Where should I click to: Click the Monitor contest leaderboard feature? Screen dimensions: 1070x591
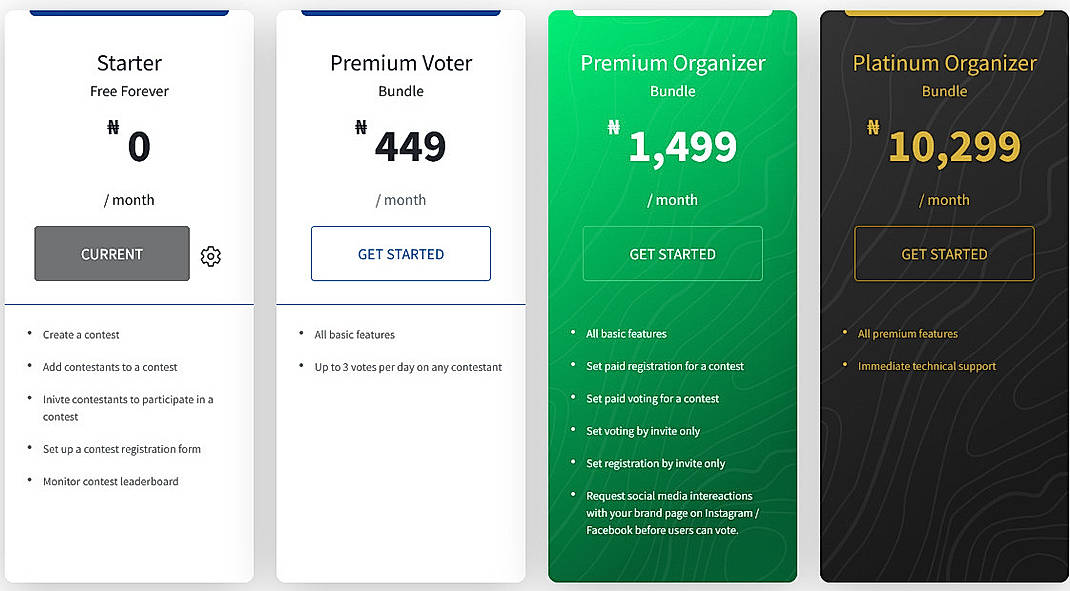(110, 481)
